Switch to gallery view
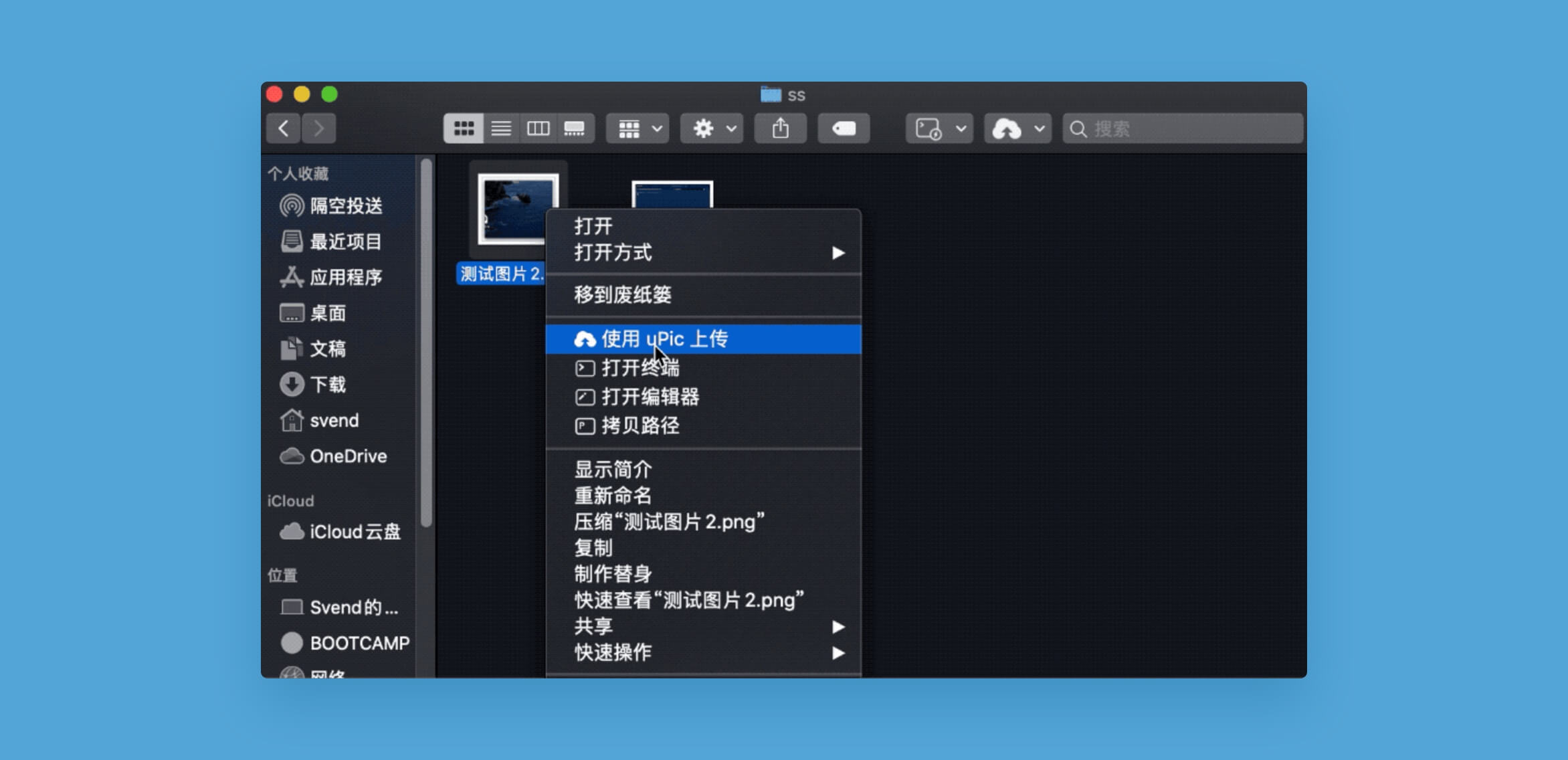1568x760 pixels. point(575,128)
